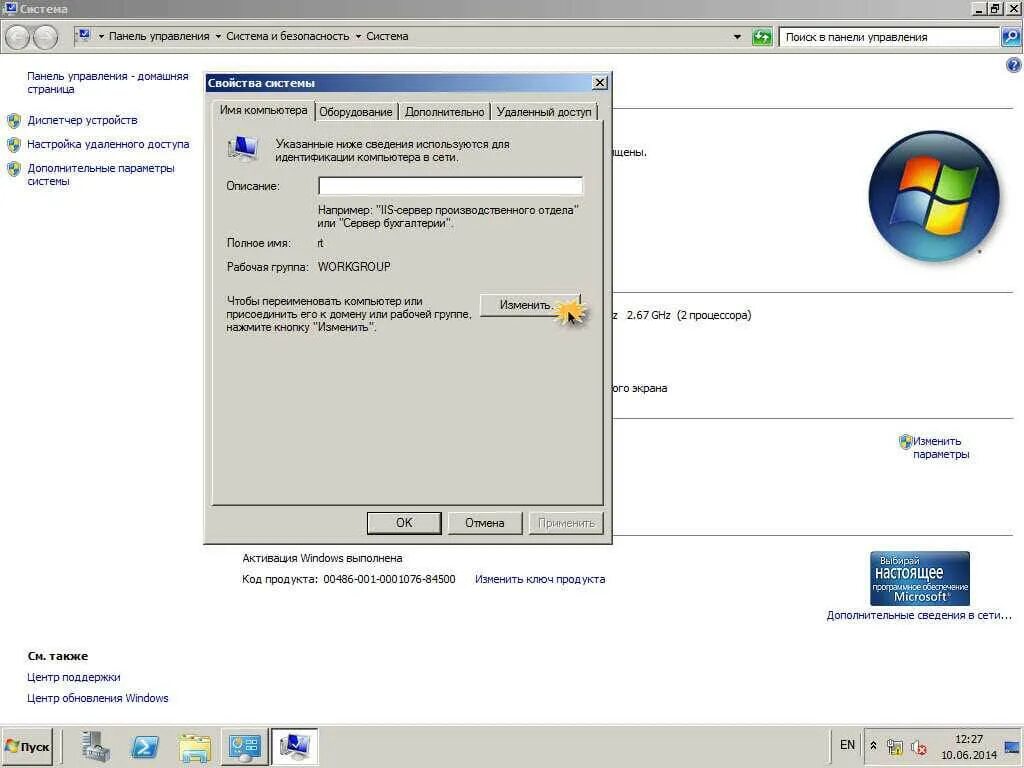The width and height of the screenshot is (1024, 768).
Task: Open Настройка удаленного доступа link
Action: [108, 144]
